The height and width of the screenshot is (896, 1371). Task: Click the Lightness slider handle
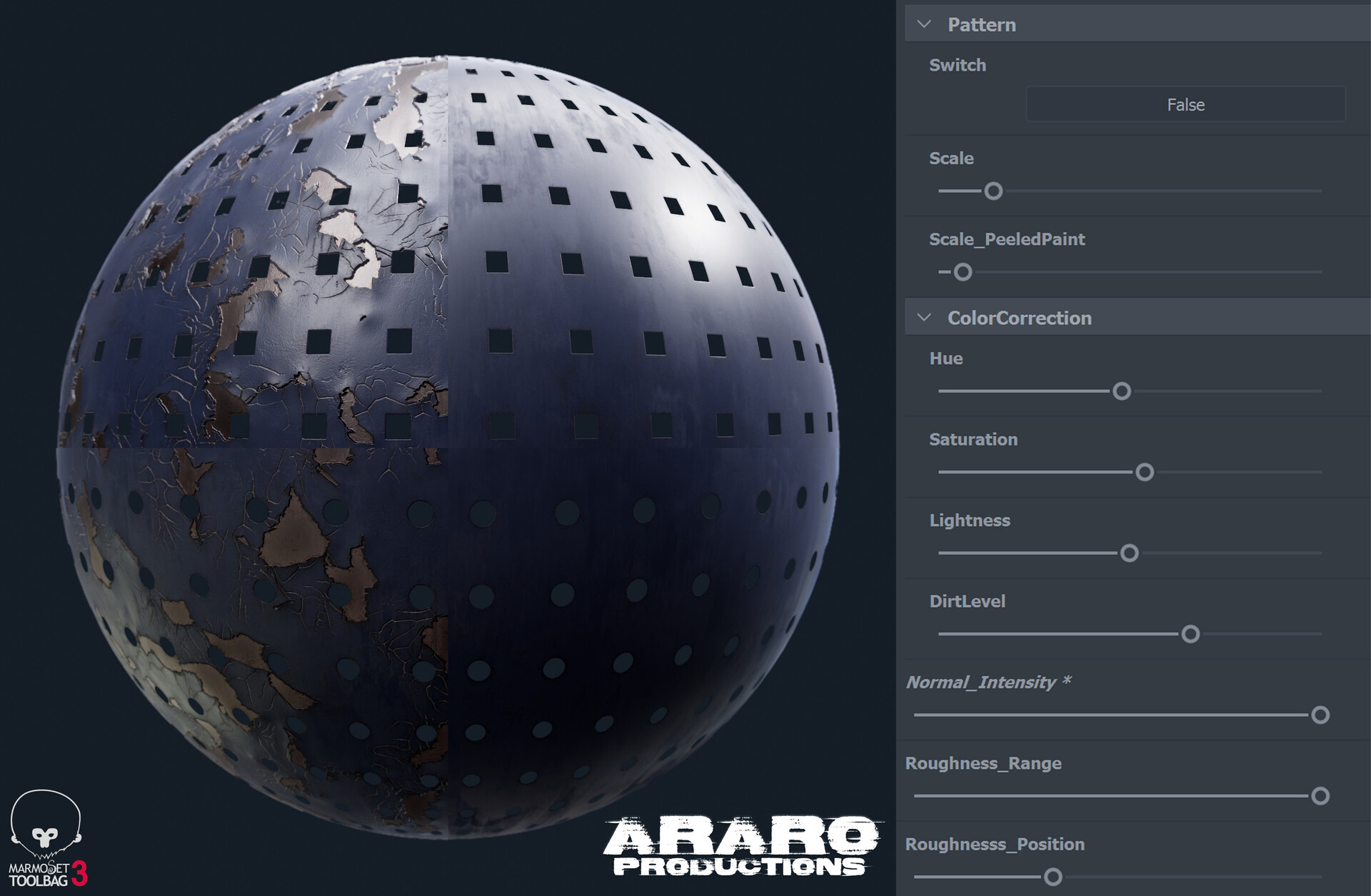[x=1128, y=553]
